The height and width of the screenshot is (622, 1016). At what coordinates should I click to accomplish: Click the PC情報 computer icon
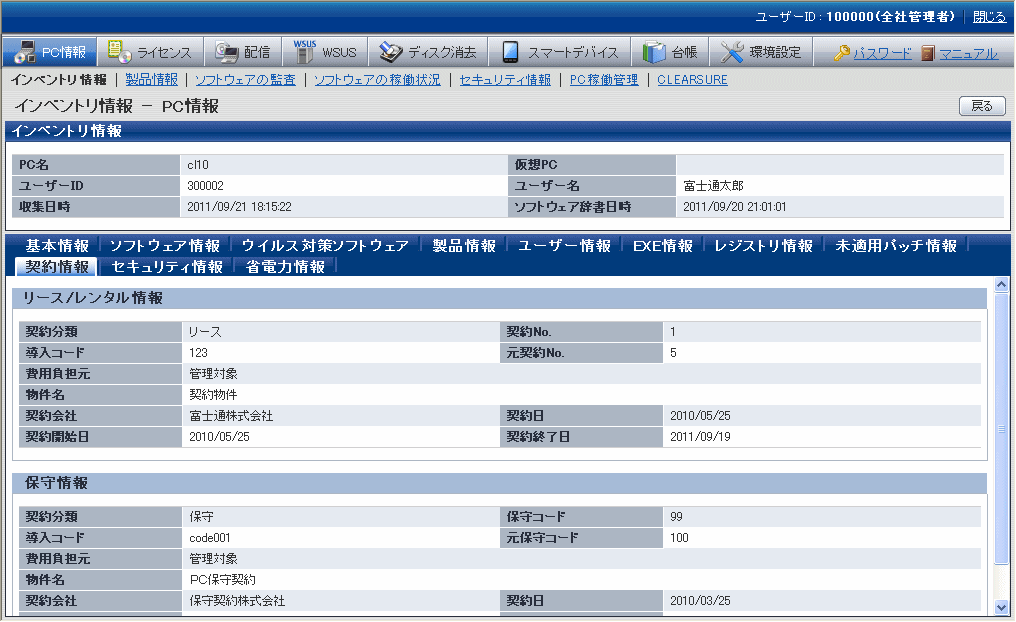(x=24, y=53)
